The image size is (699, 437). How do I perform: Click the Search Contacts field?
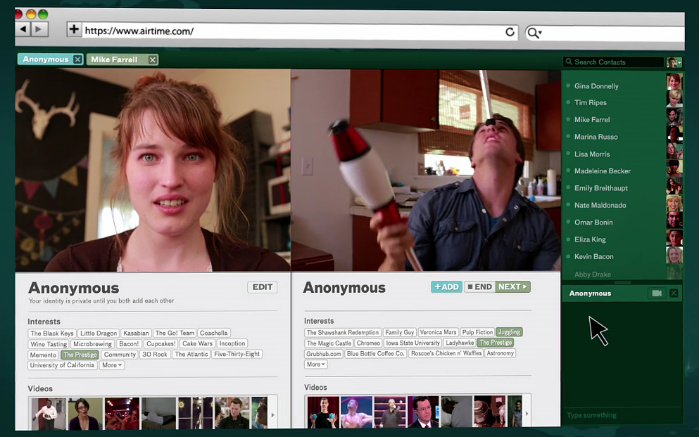(x=613, y=62)
